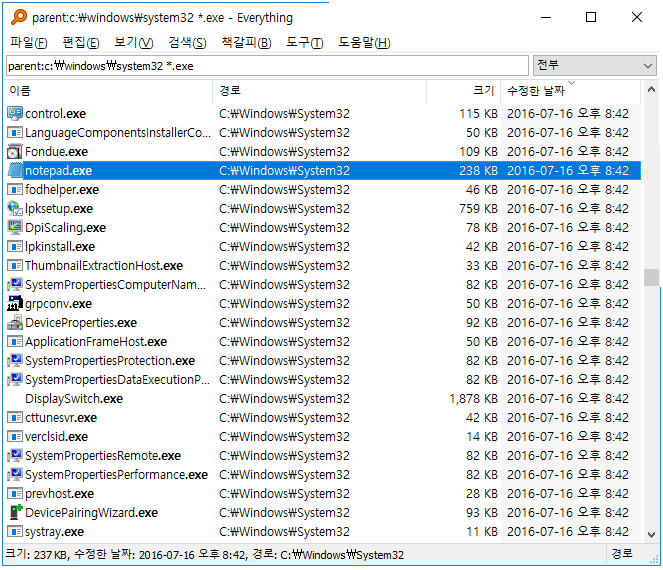Select the ApplicationFrameHost.exe file name
The image size is (663, 570).
point(96,341)
